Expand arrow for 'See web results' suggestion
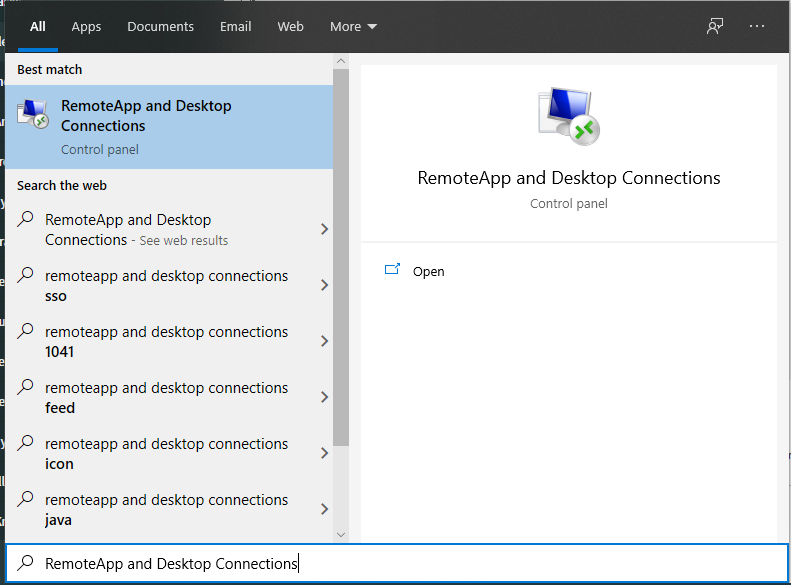791x585 pixels. [324, 229]
